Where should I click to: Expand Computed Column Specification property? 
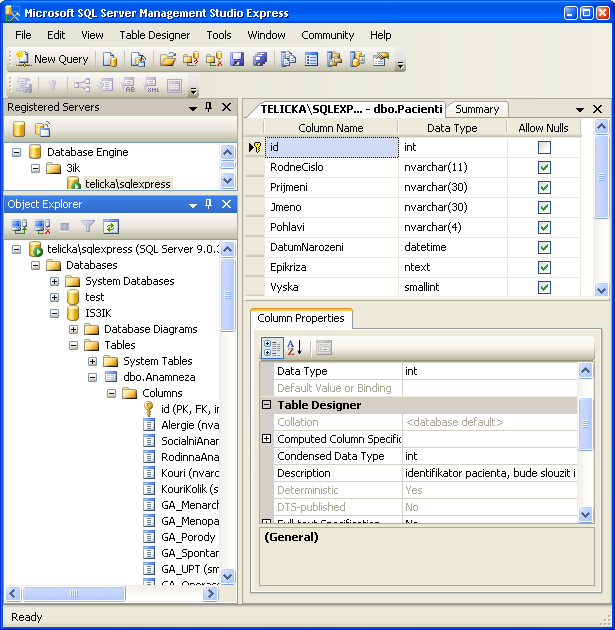[266, 439]
